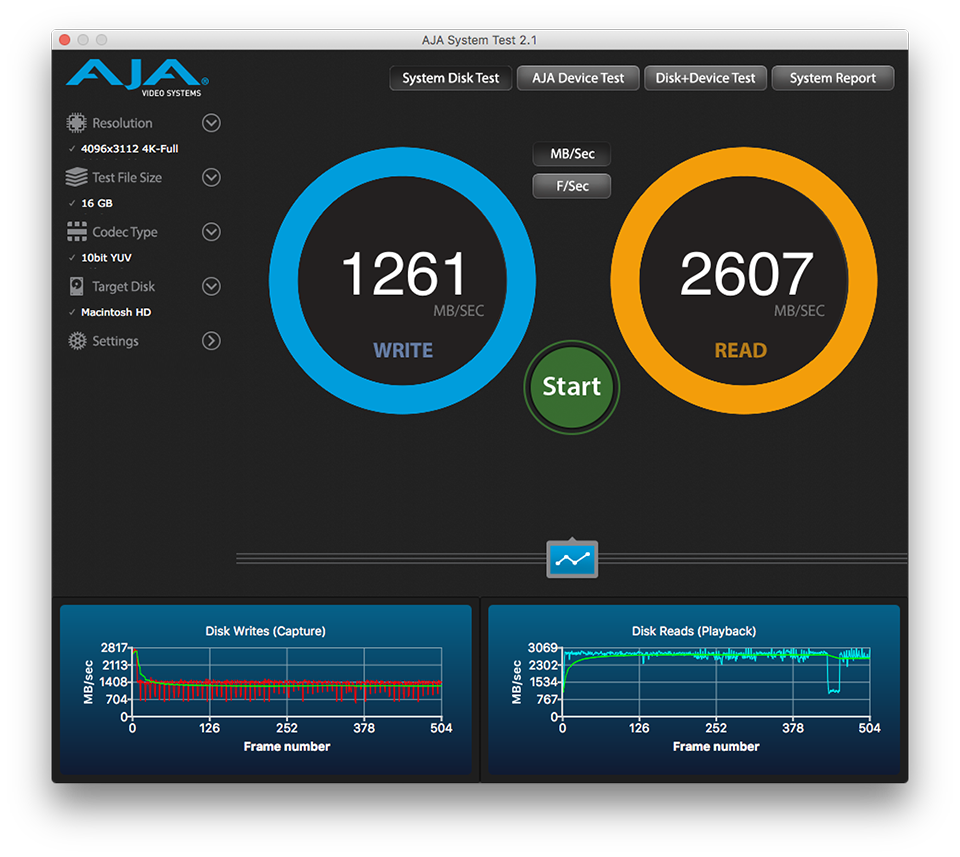Close the AJA System Test window

(x=64, y=40)
